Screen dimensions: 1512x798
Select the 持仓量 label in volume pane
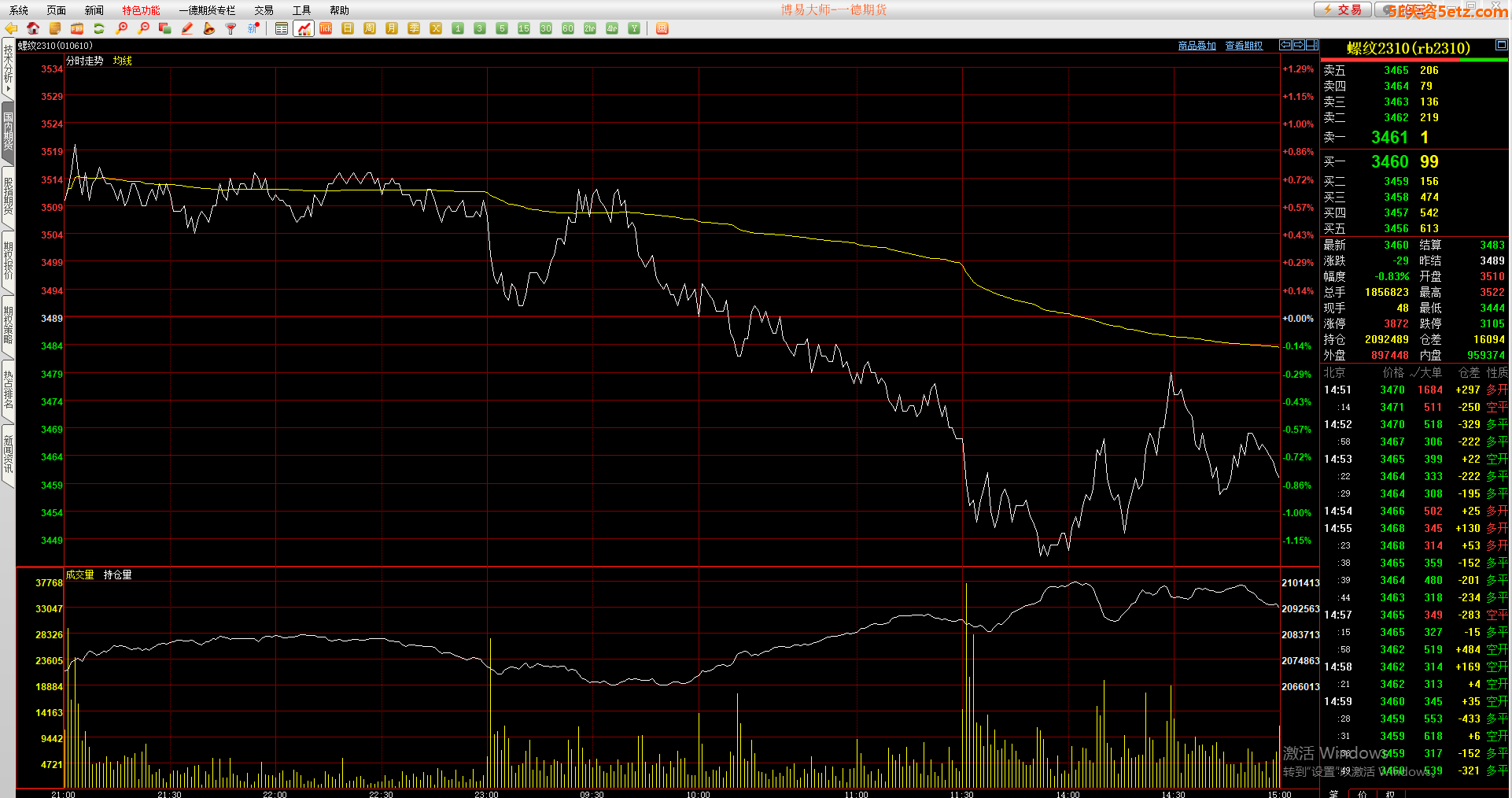click(x=117, y=574)
